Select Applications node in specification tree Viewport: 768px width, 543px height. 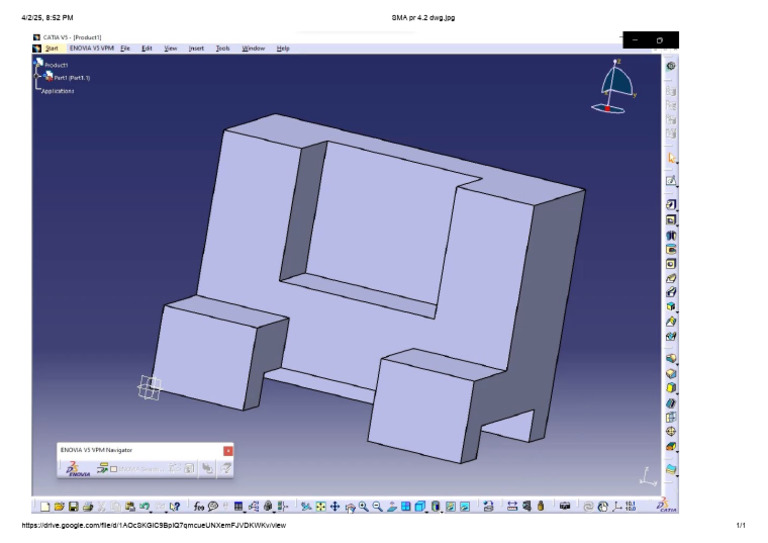click(57, 91)
